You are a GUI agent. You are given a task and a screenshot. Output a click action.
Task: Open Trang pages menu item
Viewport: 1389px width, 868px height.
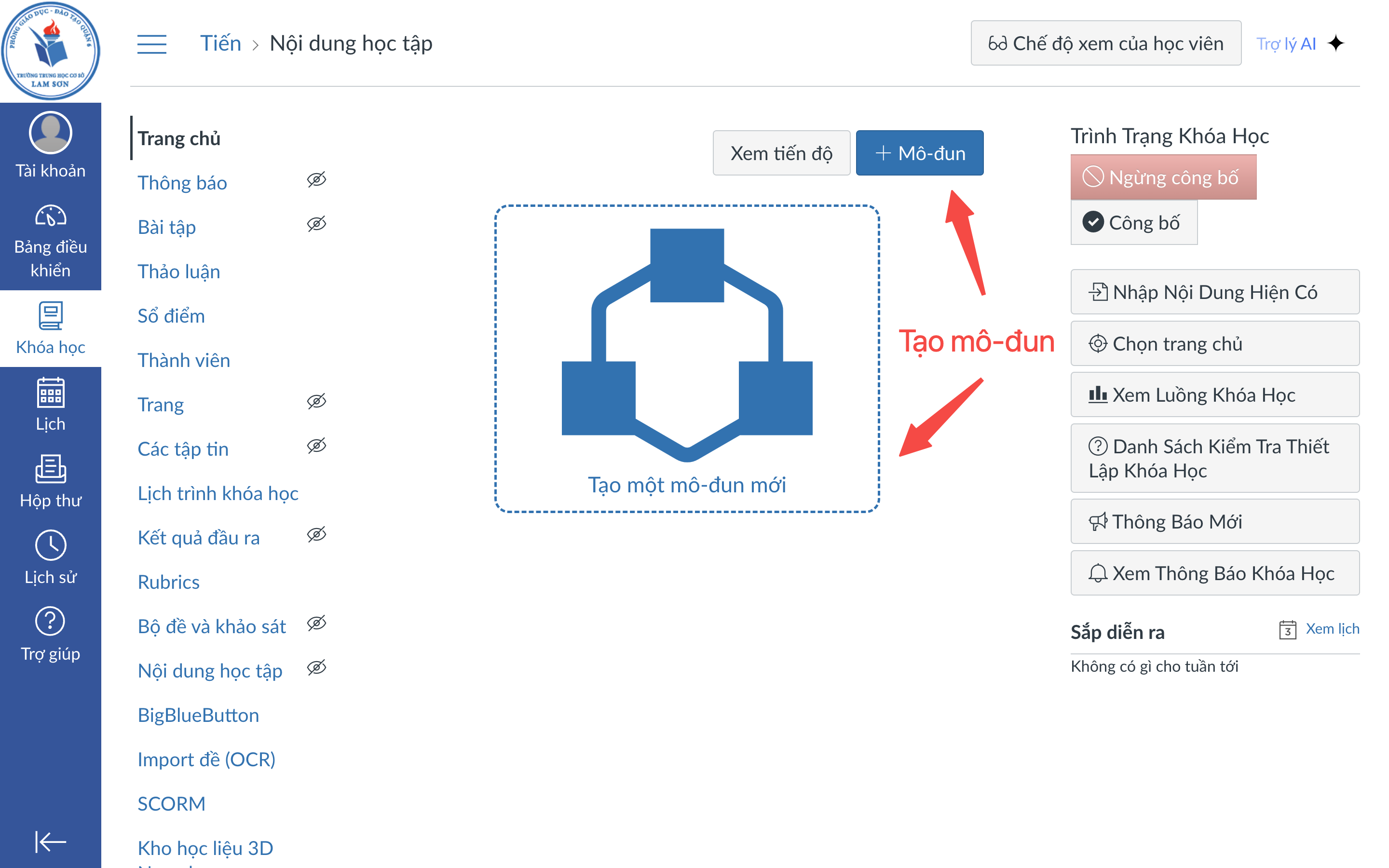pos(161,404)
